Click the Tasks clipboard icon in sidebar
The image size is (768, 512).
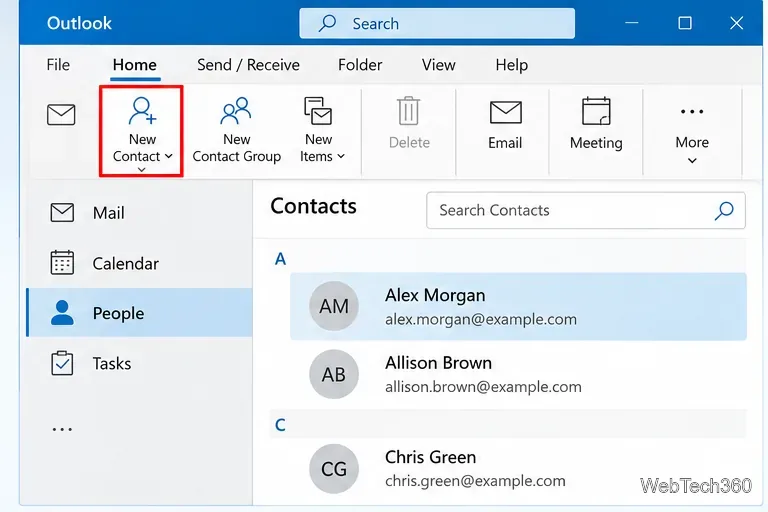click(62, 363)
